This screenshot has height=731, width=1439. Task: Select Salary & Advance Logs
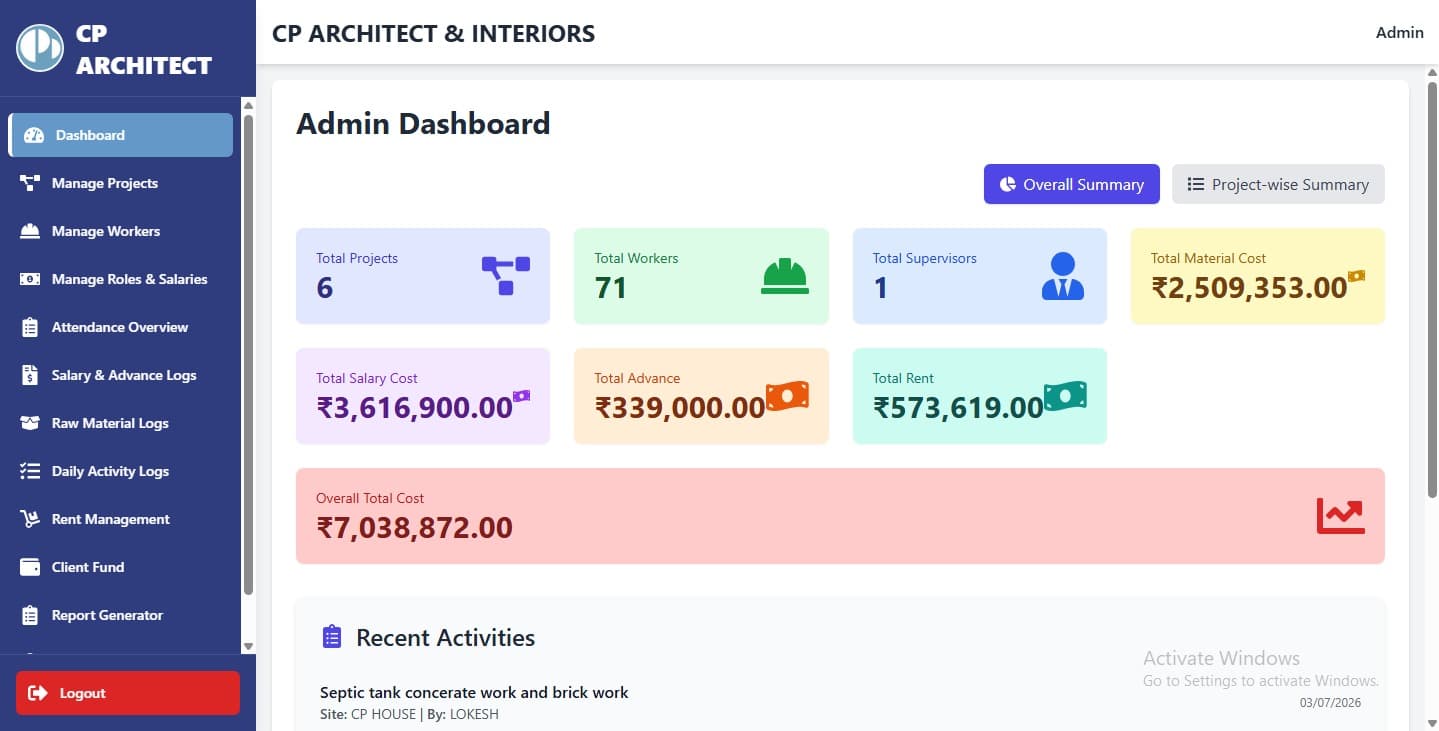tap(121, 375)
